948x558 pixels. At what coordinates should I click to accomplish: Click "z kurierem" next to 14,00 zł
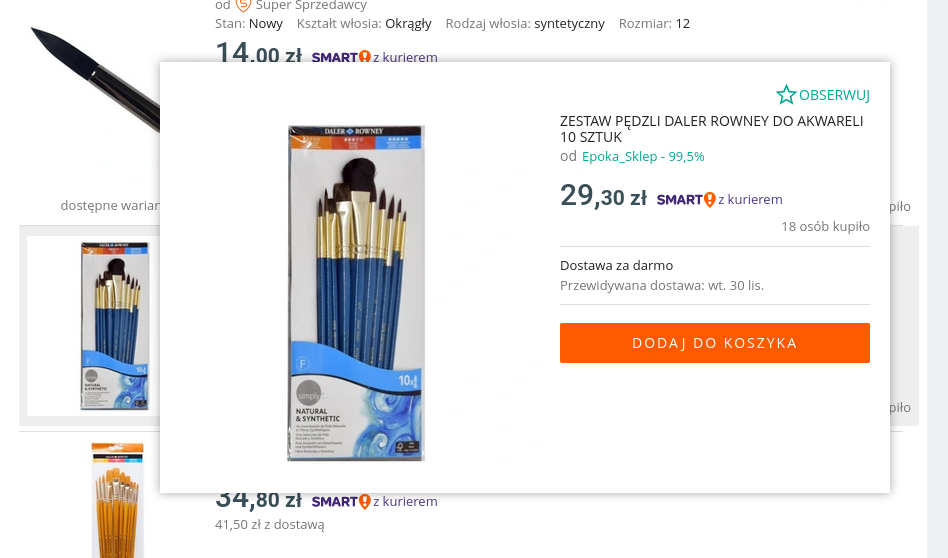click(405, 57)
